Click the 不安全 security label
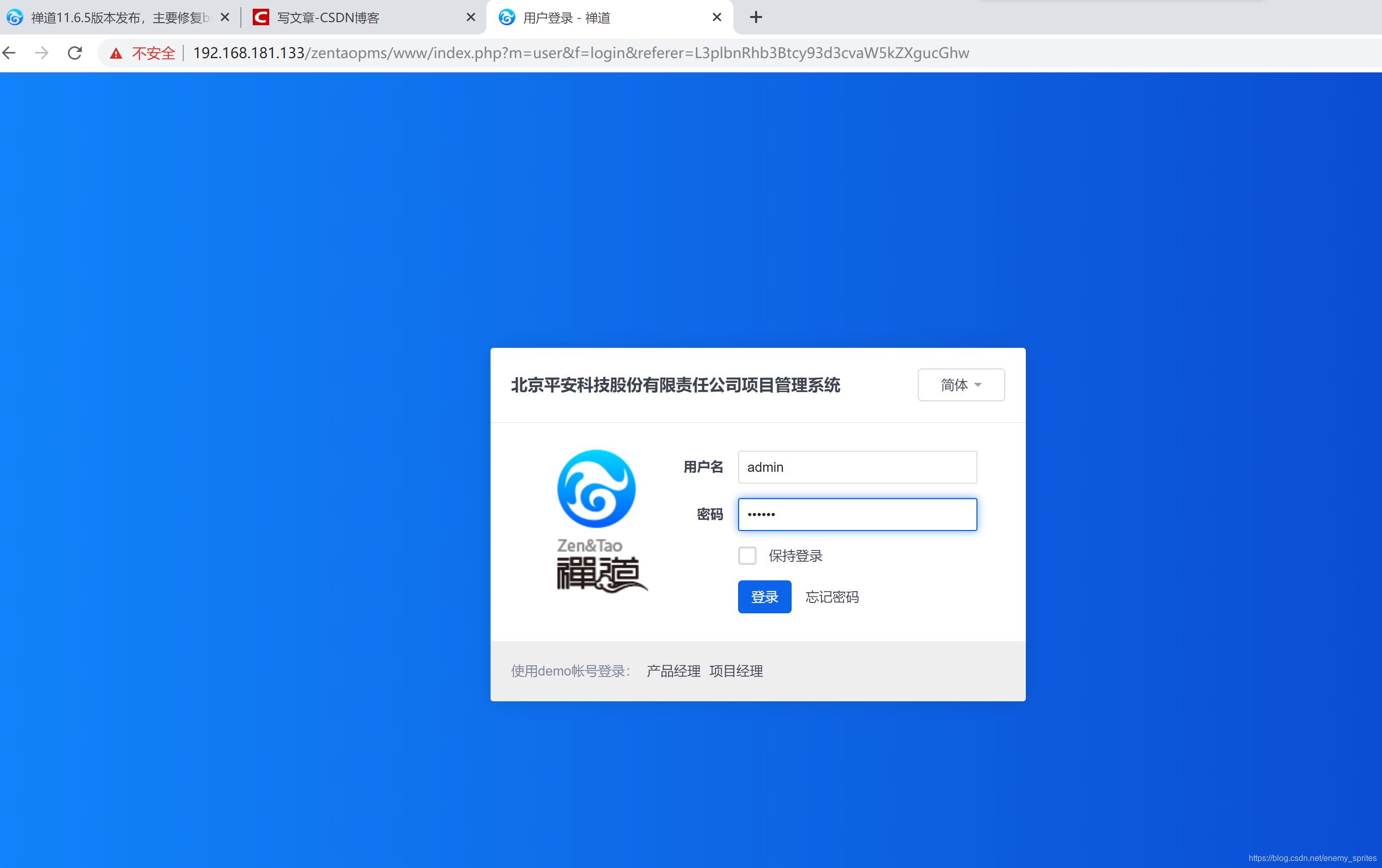 click(153, 54)
